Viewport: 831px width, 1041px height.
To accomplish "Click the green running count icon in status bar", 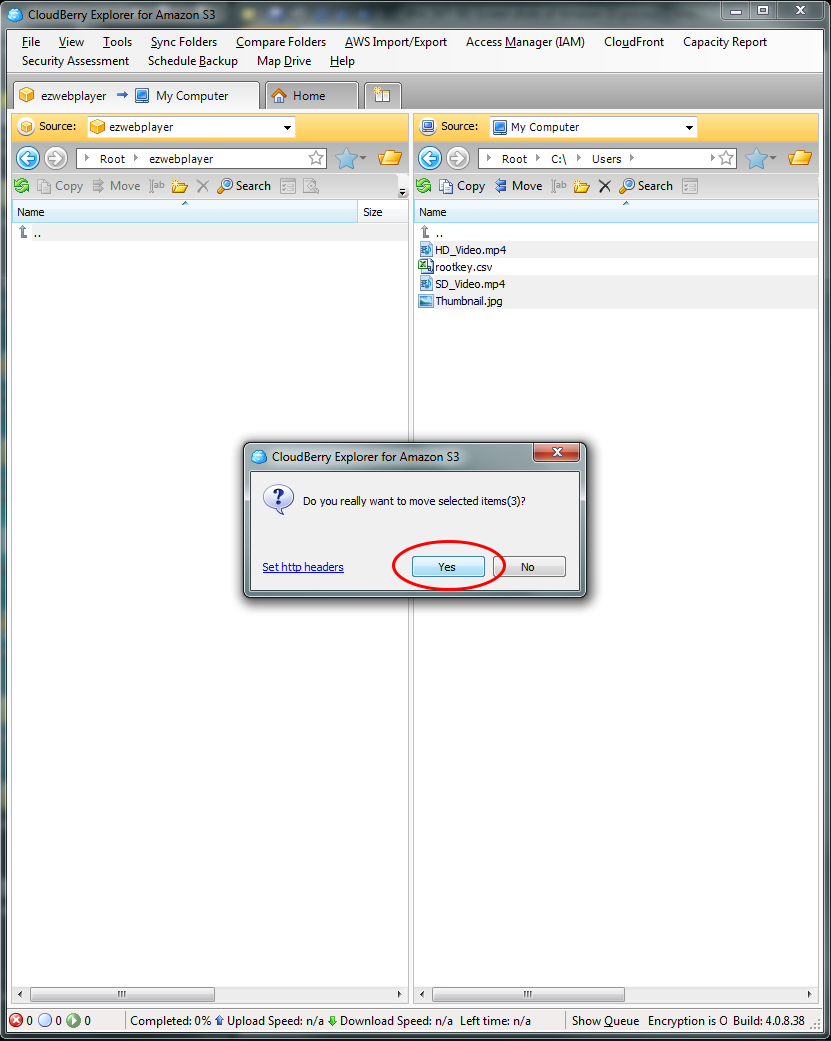I will [74, 1020].
